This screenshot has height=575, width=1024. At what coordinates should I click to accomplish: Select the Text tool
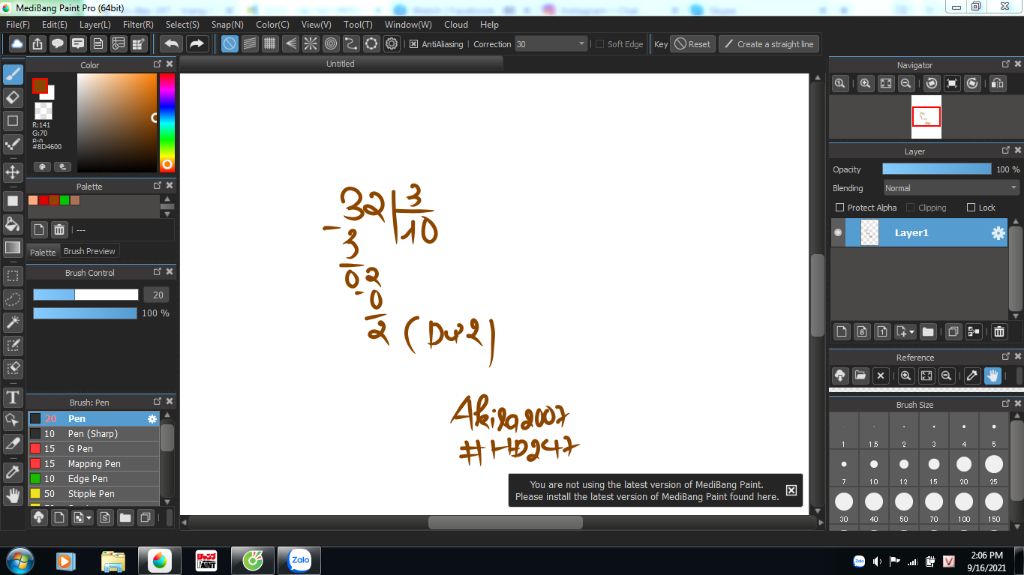12,397
